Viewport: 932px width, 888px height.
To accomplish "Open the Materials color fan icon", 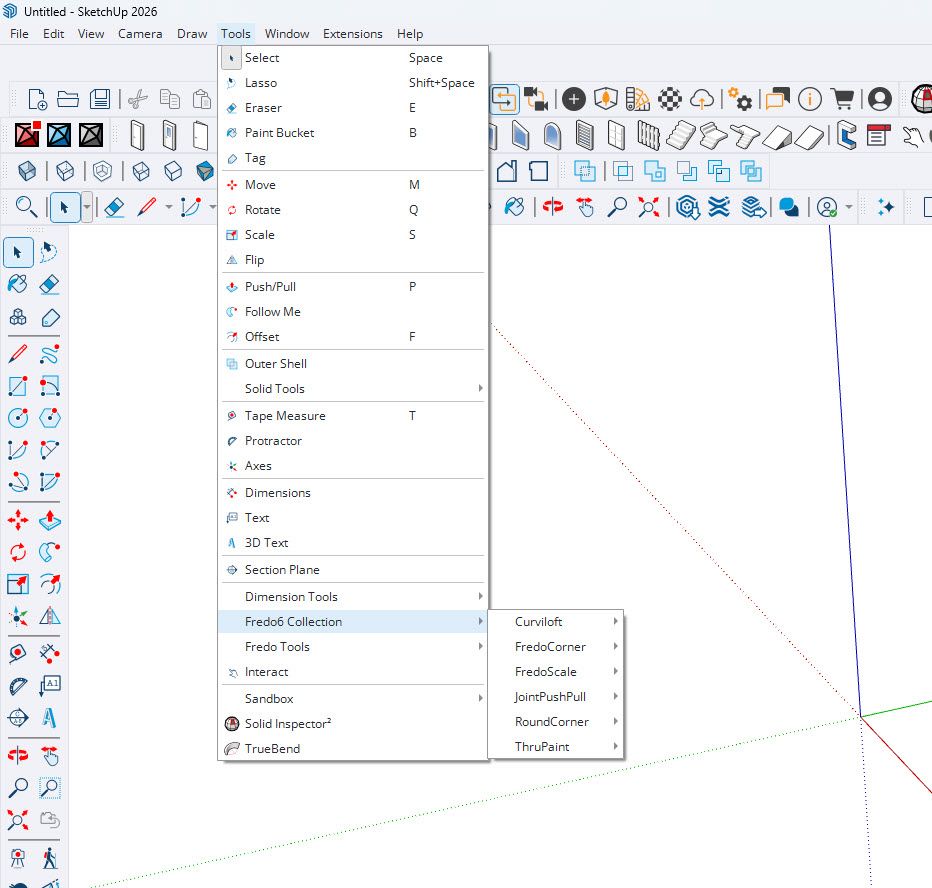I will click(638, 99).
